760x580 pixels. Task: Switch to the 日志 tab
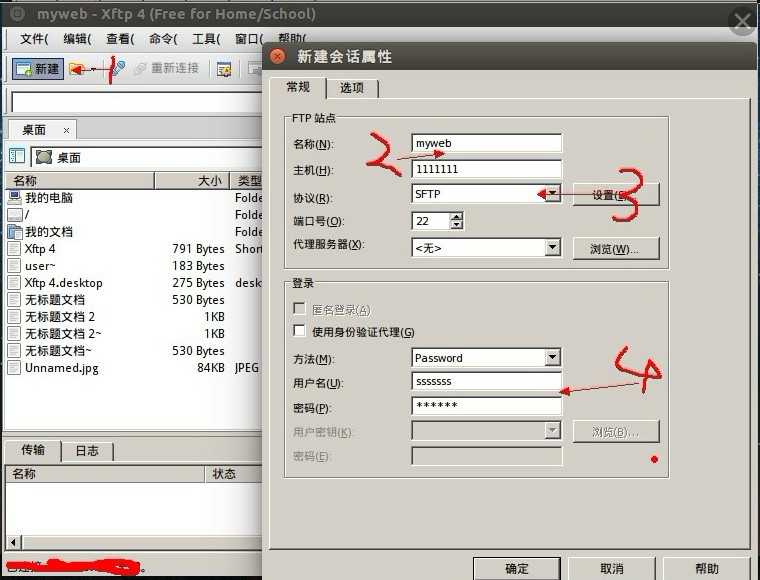coord(87,451)
